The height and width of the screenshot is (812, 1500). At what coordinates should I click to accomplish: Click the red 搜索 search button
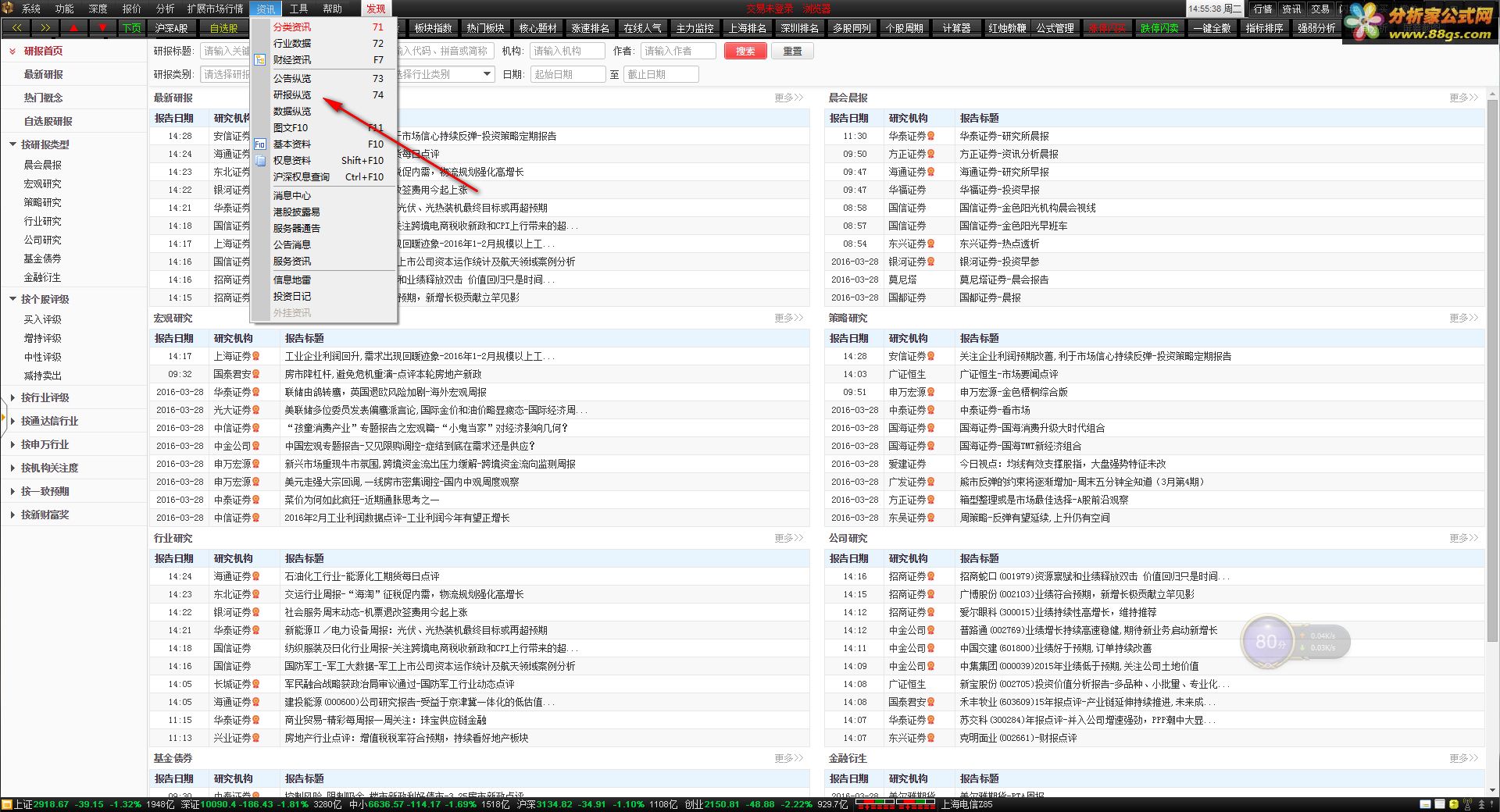click(x=745, y=51)
